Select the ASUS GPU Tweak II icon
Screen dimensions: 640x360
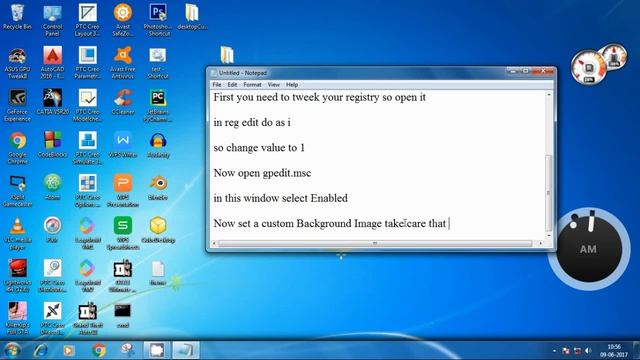(17, 63)
